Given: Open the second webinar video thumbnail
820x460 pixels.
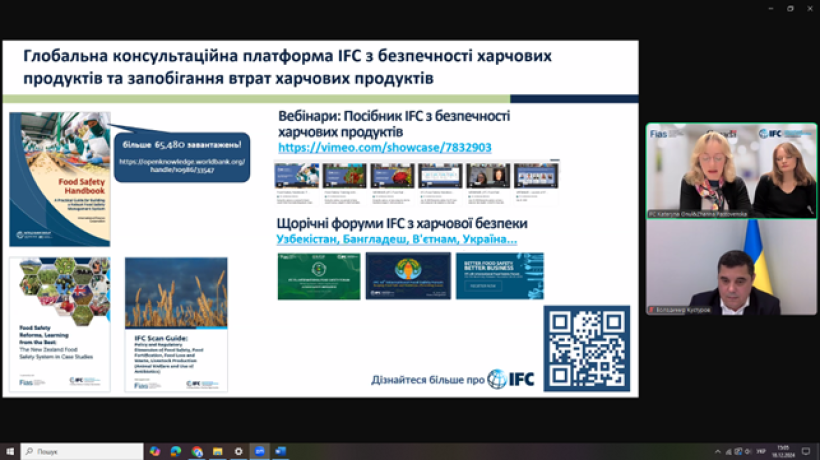Looking at the screenshot, I should [x=345, y=176].
